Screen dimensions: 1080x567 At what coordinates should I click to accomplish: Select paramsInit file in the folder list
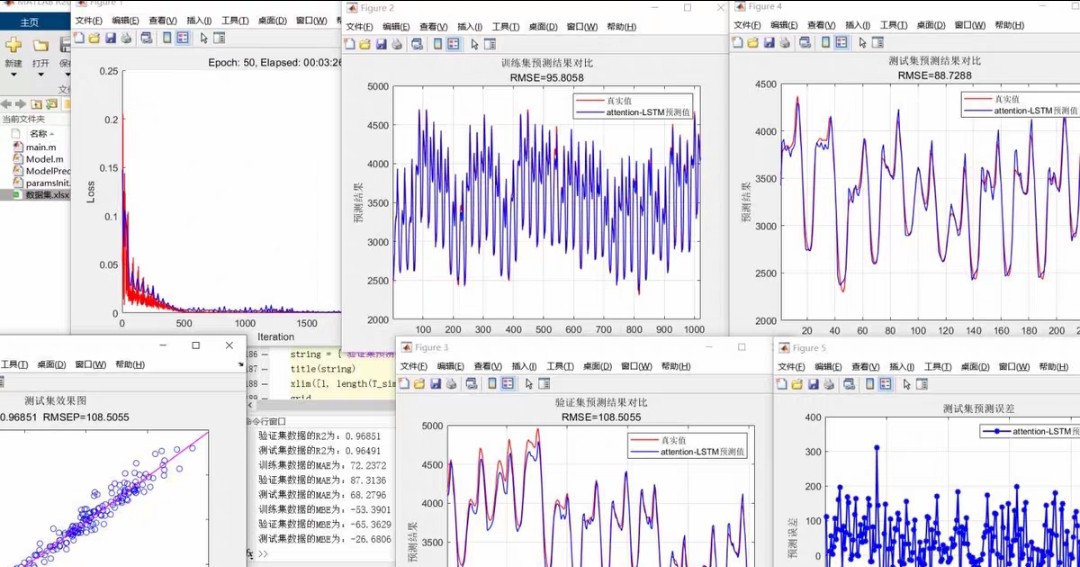click(41, 183)
